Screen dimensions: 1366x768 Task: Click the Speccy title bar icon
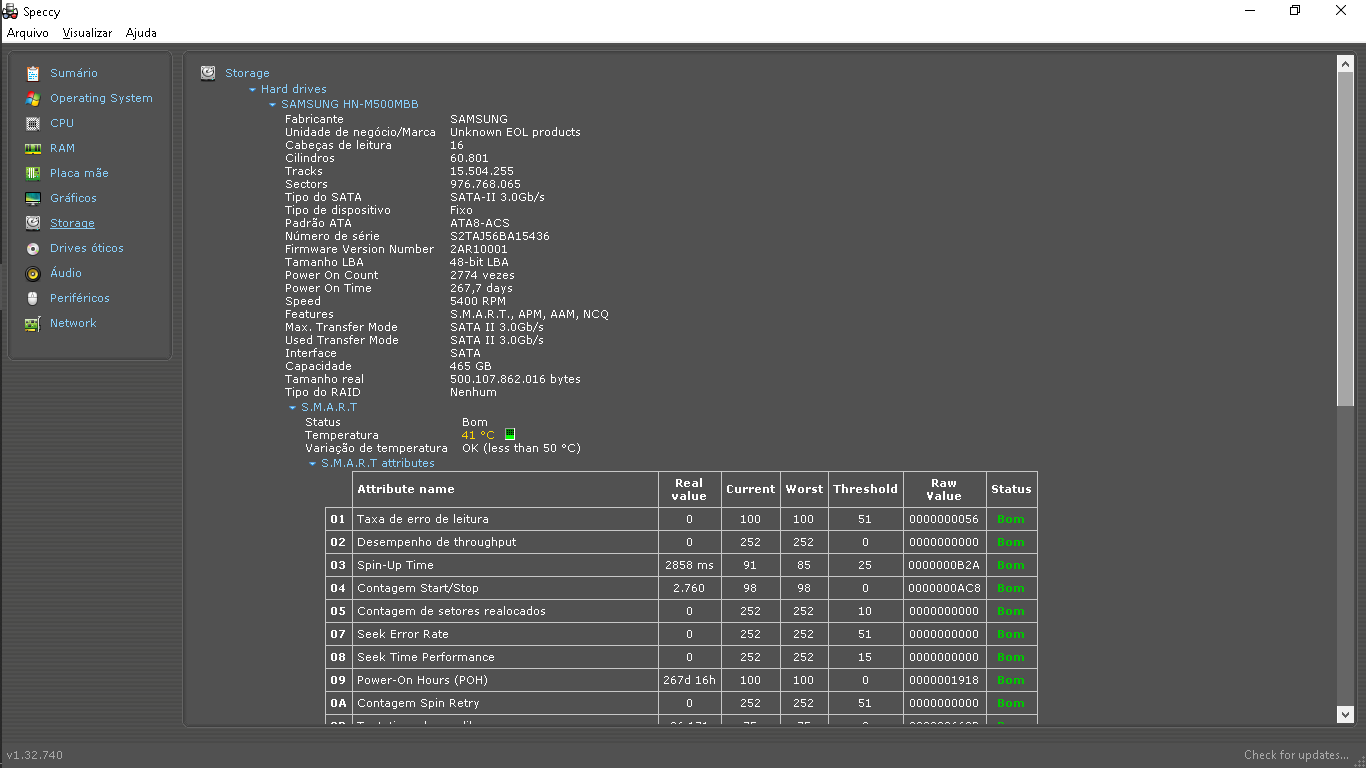tap(10, 12)
